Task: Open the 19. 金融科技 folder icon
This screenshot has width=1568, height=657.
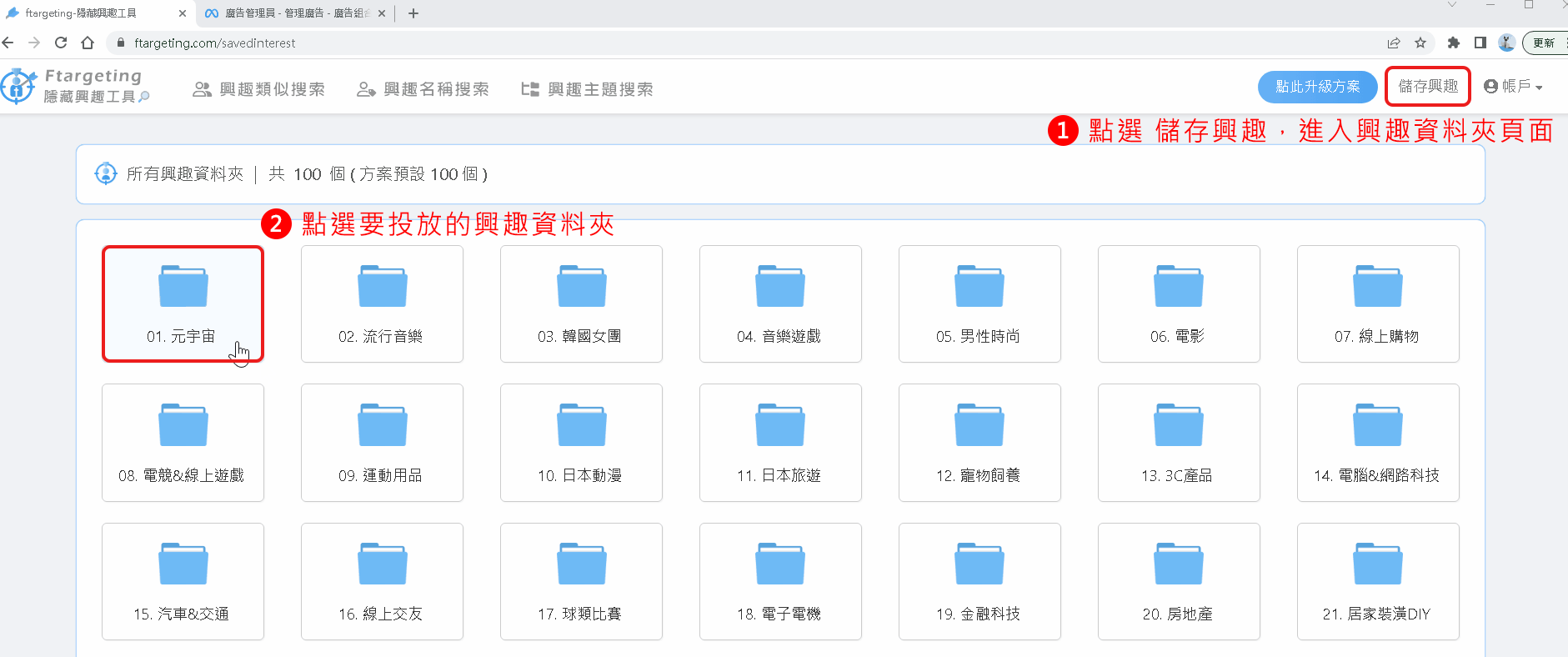Action: [979, 564]
